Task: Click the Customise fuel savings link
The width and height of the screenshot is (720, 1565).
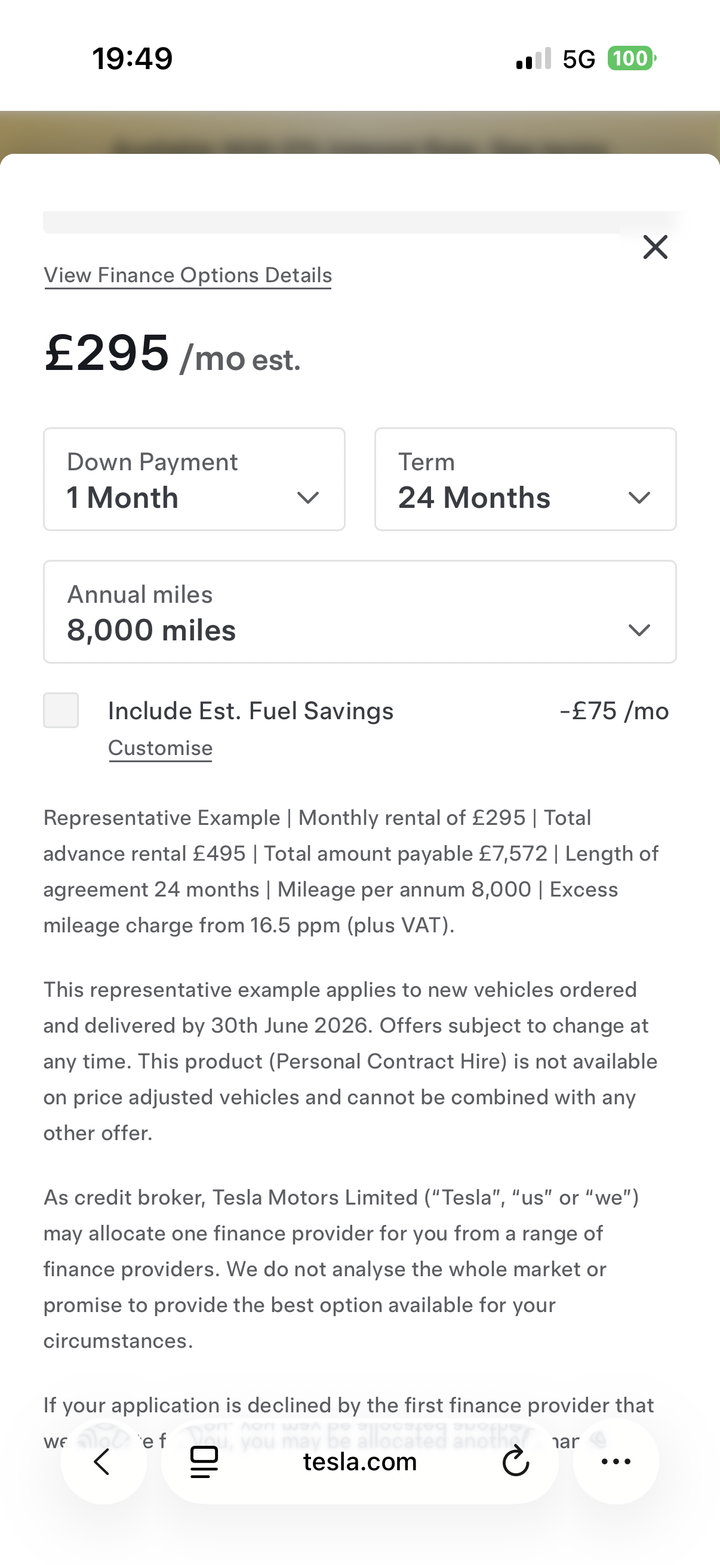Action: 160,748
